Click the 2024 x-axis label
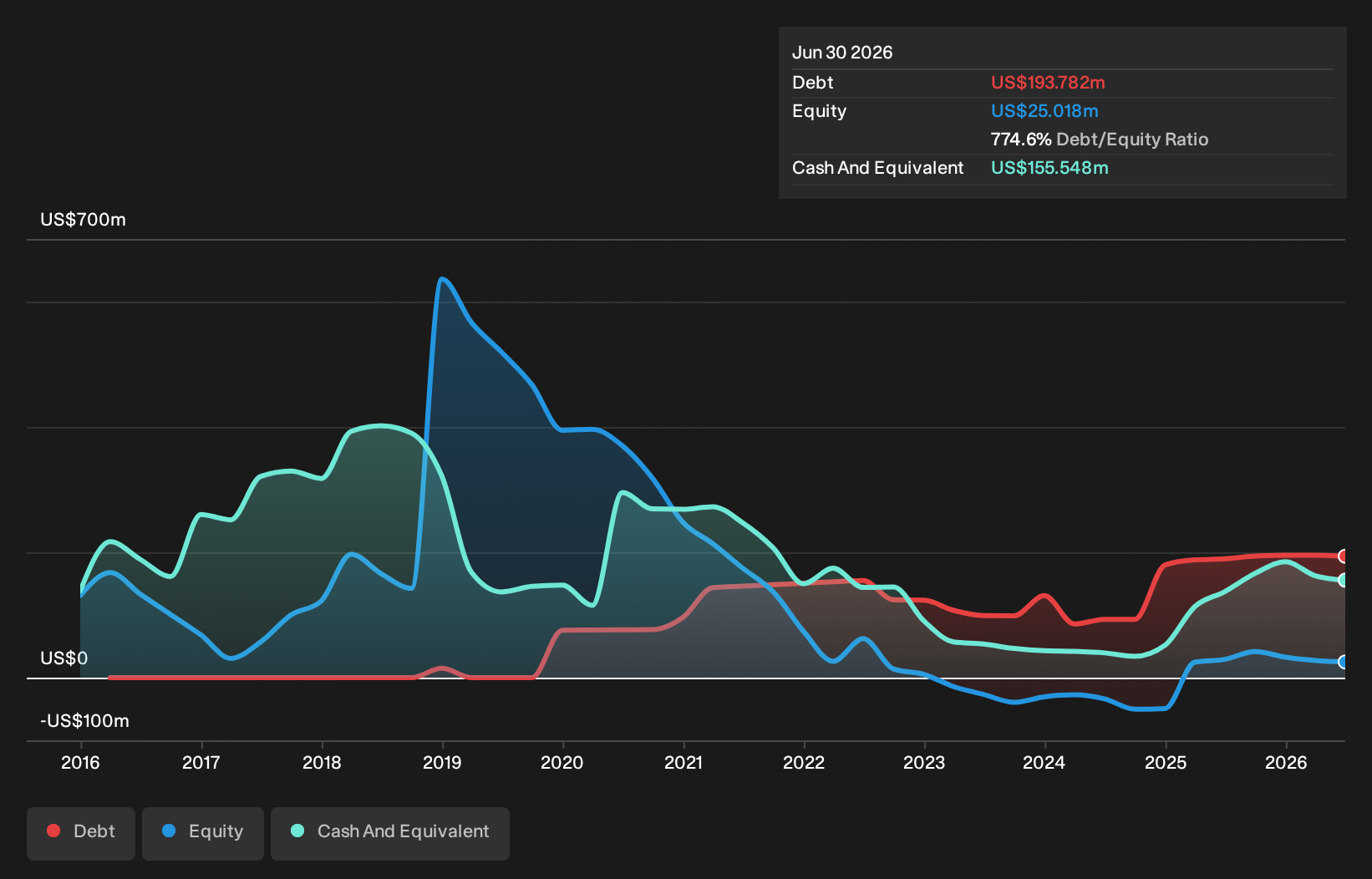 [x=1044, y=762]
